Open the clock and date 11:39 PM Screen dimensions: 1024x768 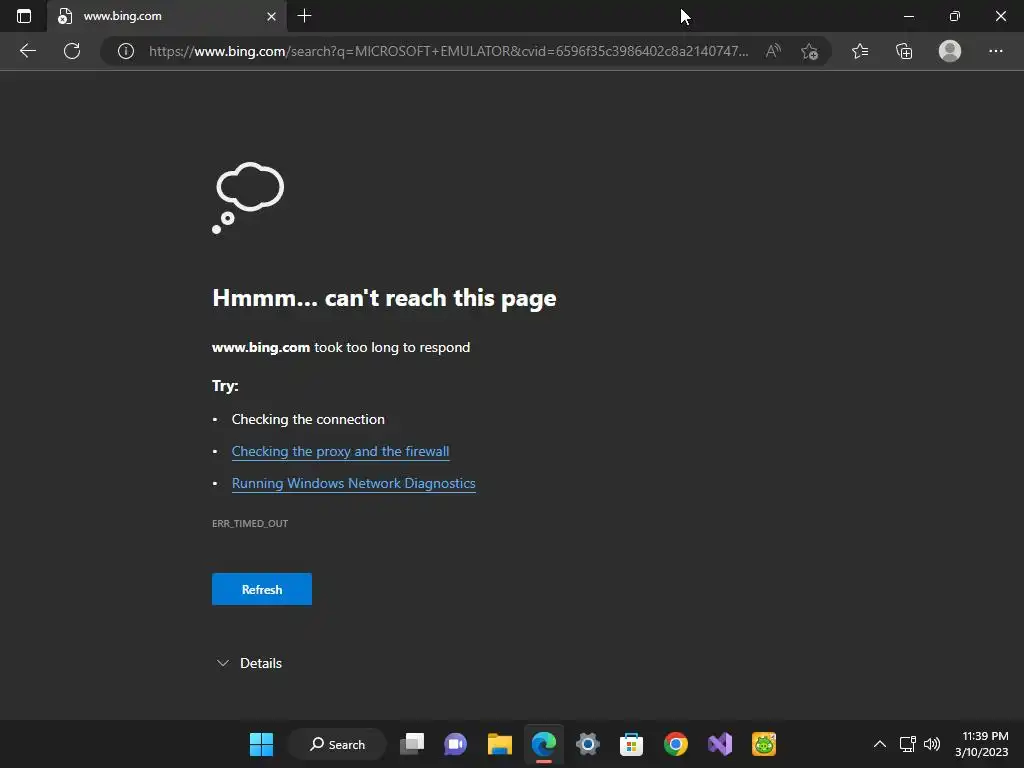pyautogui.click(x=982, y=744)
